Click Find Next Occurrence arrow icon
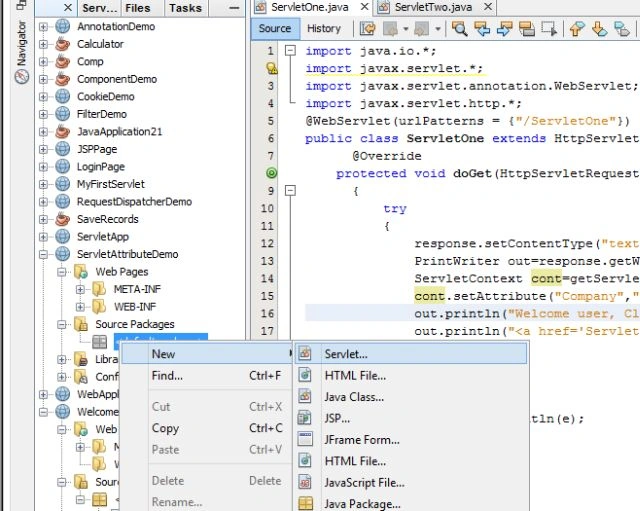Screen dimensions: 640x511 (504, 29)
